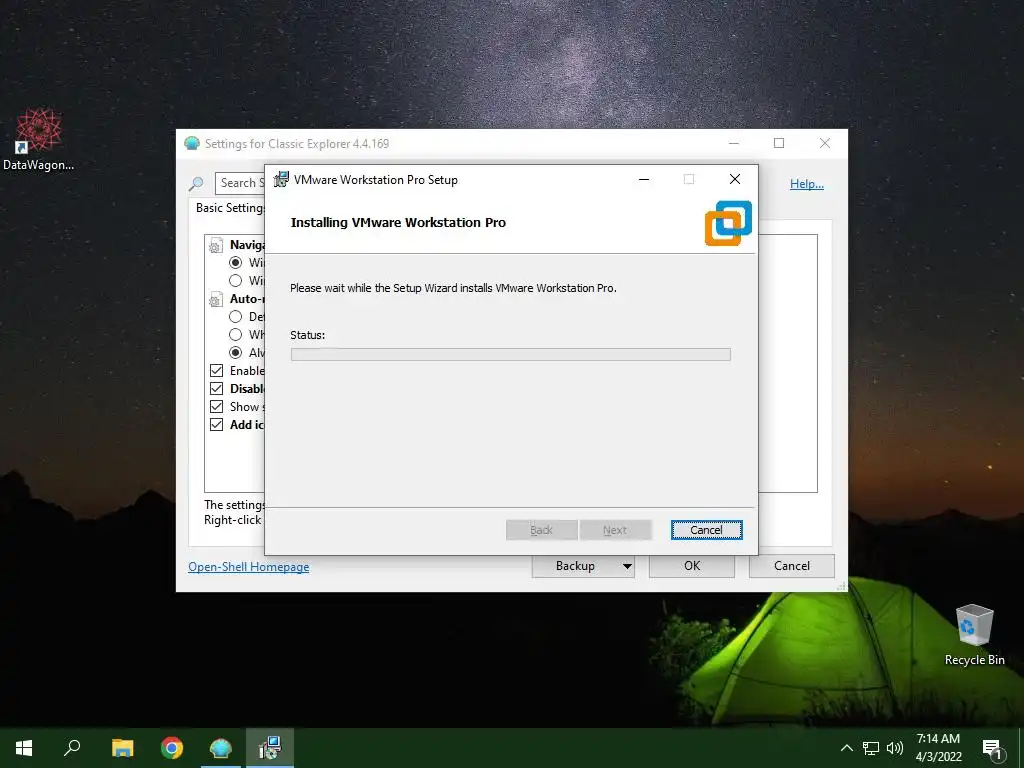Viewport: 1024px width, 768px height.
Task: Open the notification center icon
Action: pos(992,748)
